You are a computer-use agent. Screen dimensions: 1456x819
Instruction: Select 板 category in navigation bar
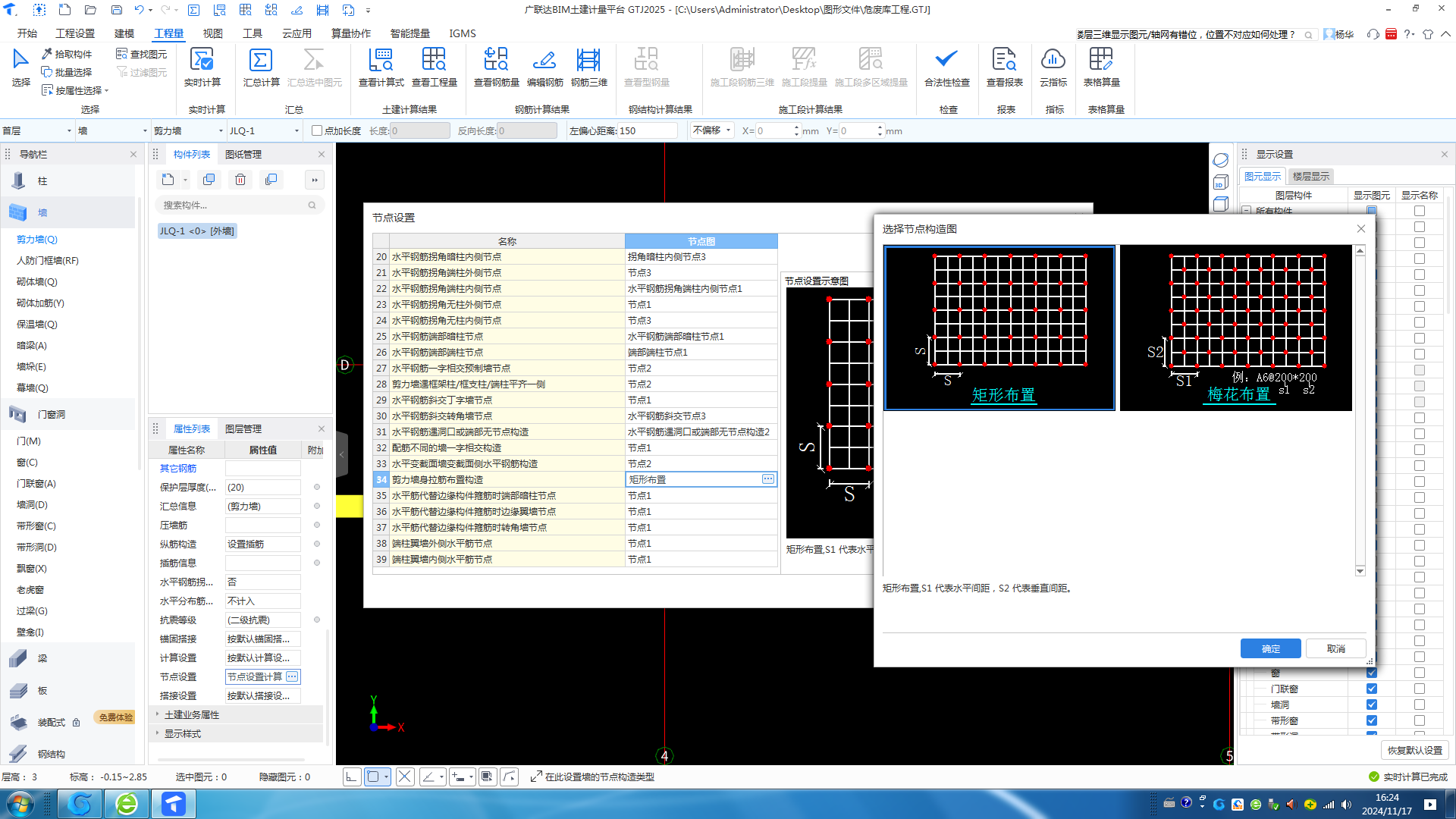[x=68, y=690]
